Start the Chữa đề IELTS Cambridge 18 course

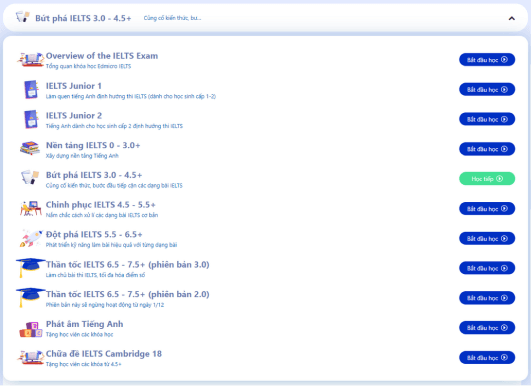point(487,358)
